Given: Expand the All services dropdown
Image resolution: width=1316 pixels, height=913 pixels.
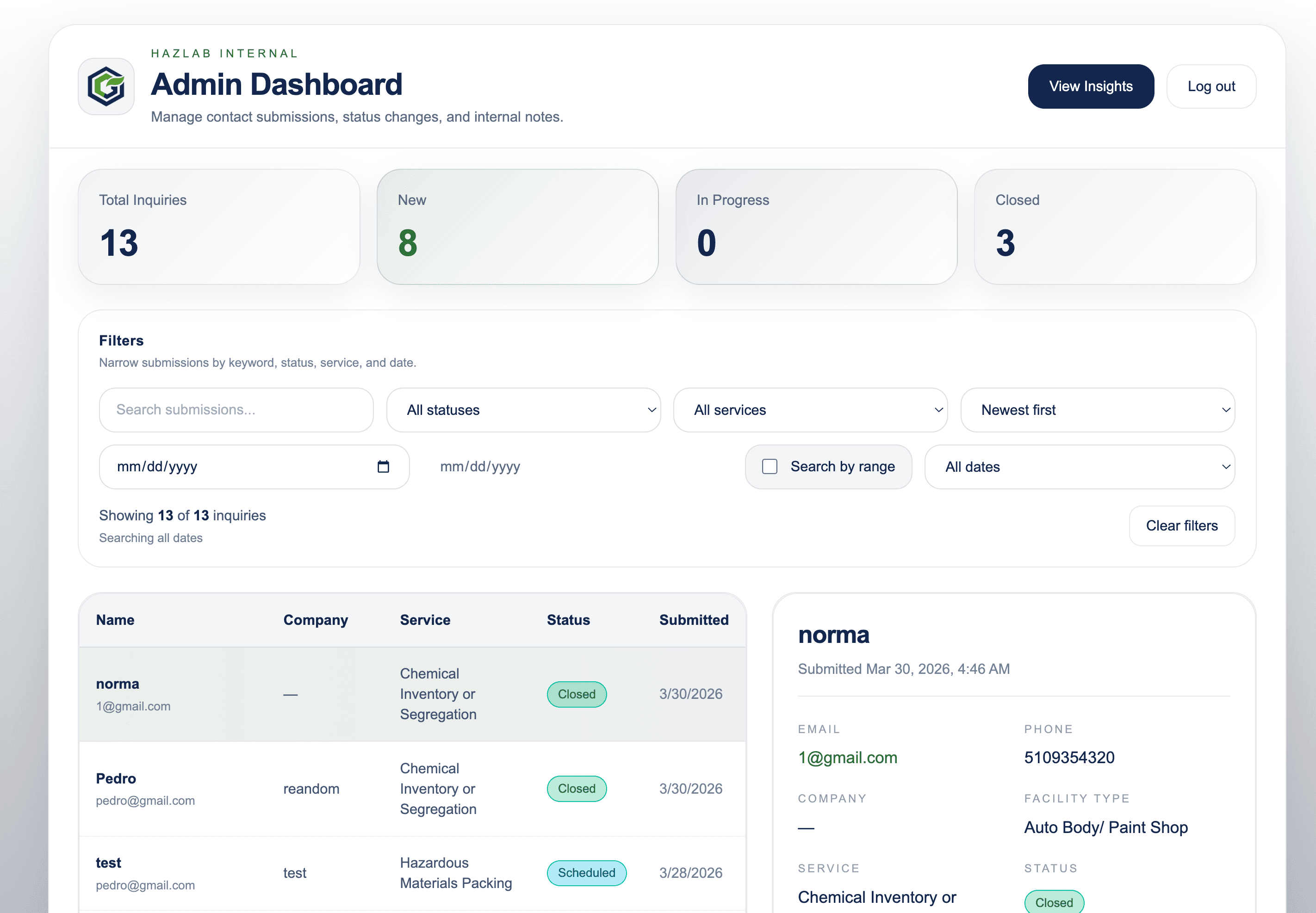Looking at the screenshot, I should click(x=810, y=410).
